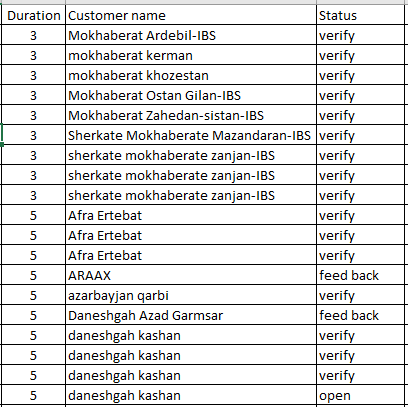This screenshot has width=408, height=407.
Task: Click feed back status of Daneshgah Azad Garmsar
Action: pyautogui.click(x=360, y=315)
